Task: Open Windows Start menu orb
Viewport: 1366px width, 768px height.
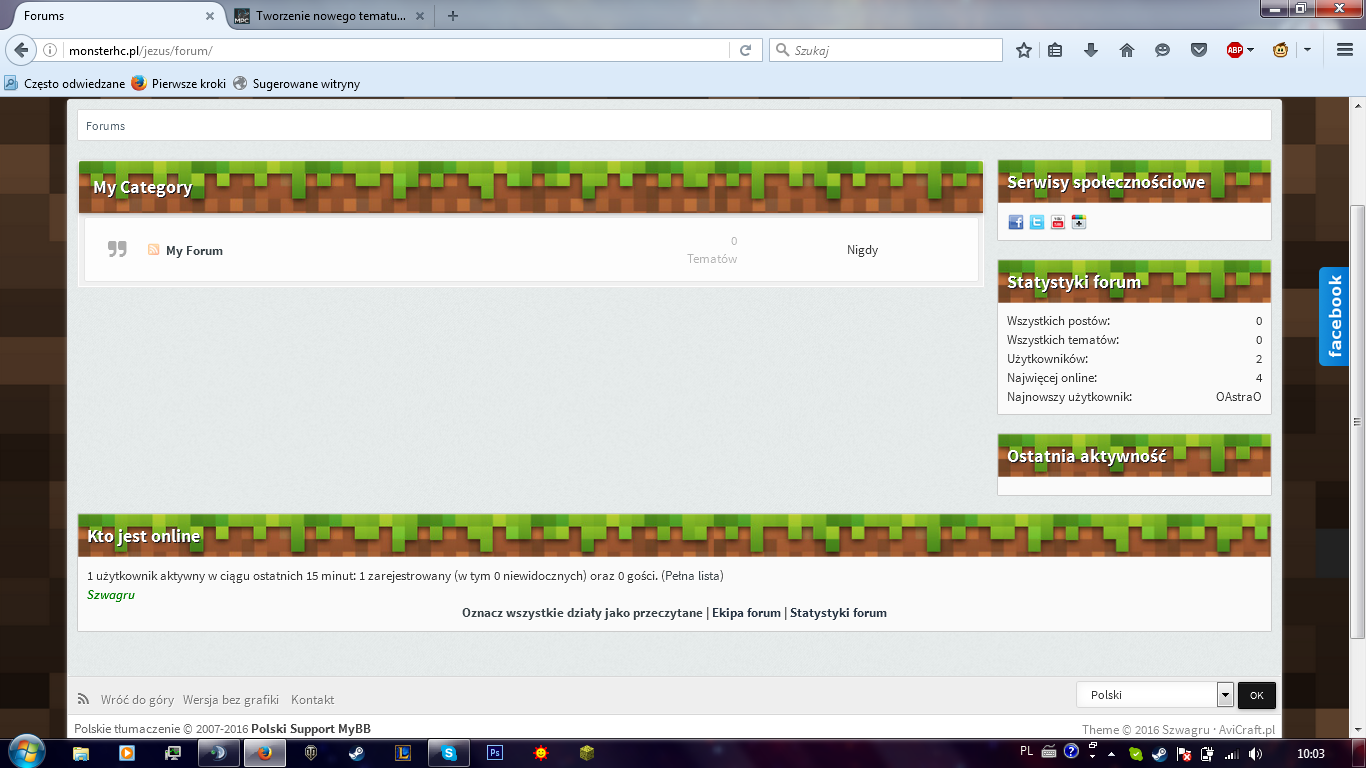Action: (25, 752)
